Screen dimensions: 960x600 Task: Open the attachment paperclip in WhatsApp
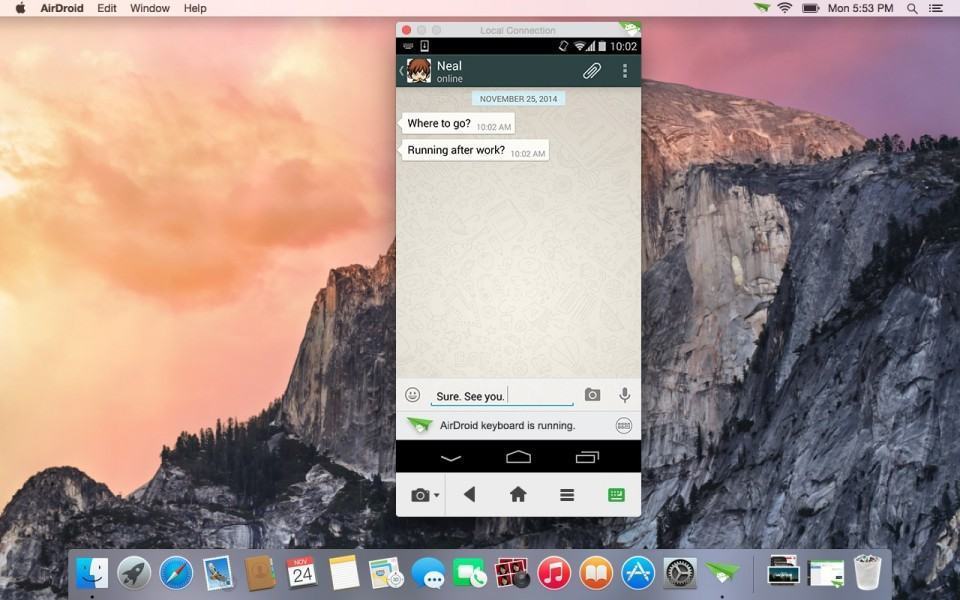(591, 71)
